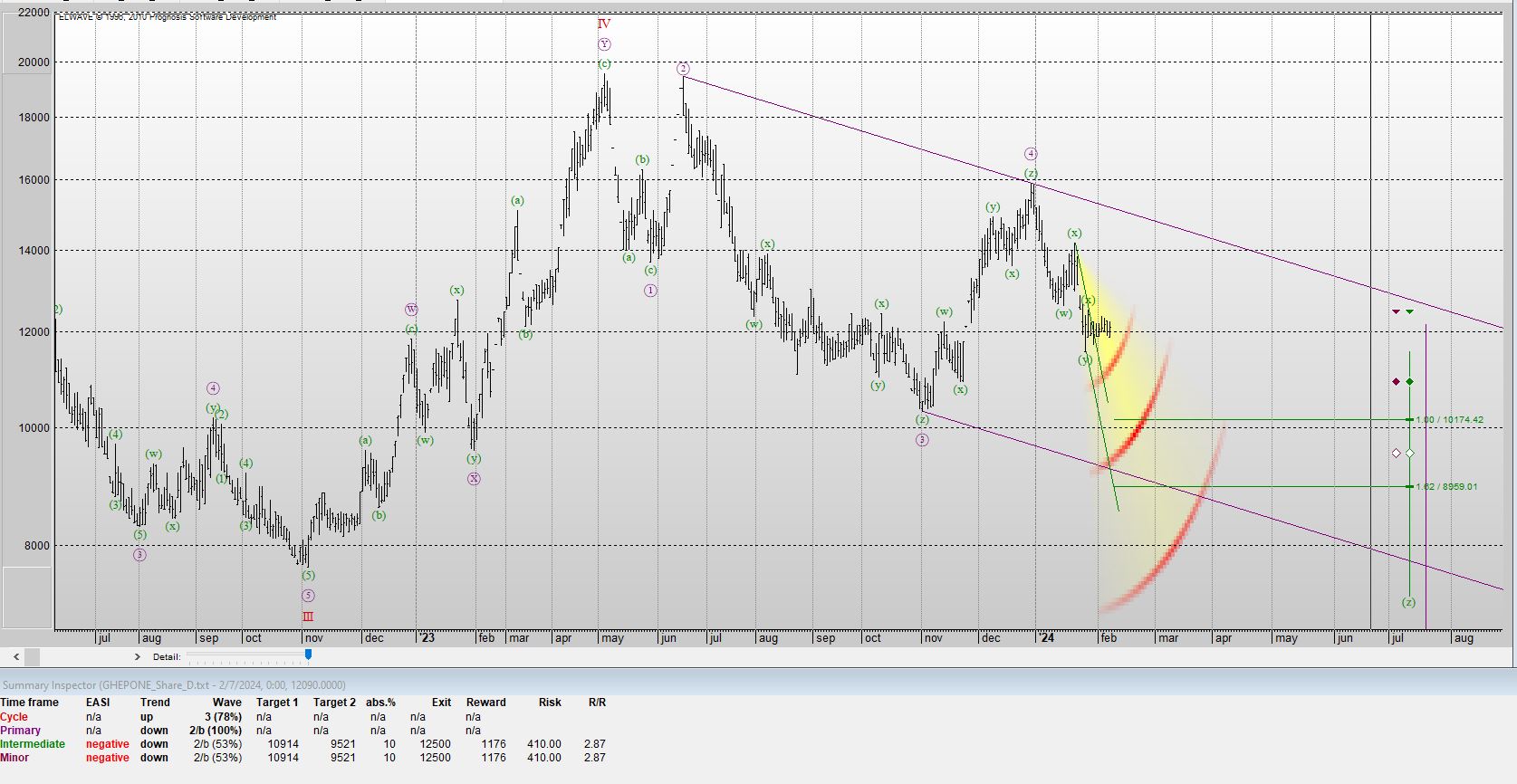Click the Fibonacci target label 1.62 / 8959.01
The height and width of the screenshot is (784, 1517).
click(1446, 487)
